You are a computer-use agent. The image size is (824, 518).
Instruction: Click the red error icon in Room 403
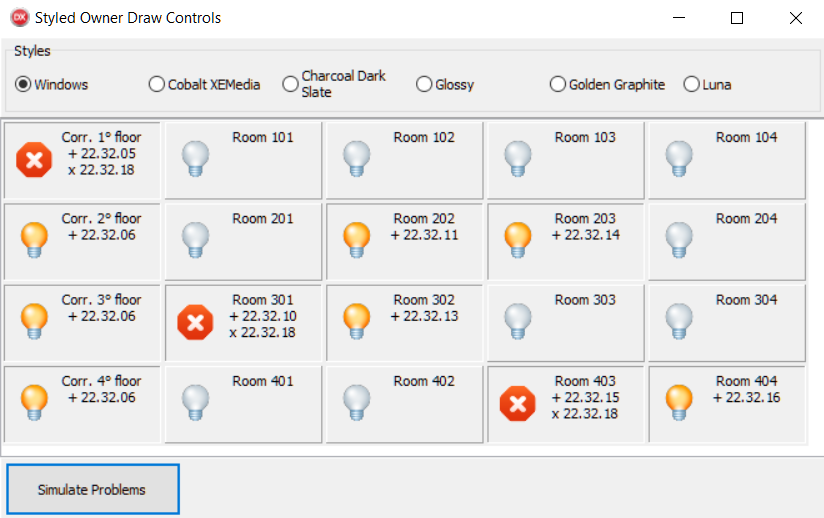(x=518, y=403)
